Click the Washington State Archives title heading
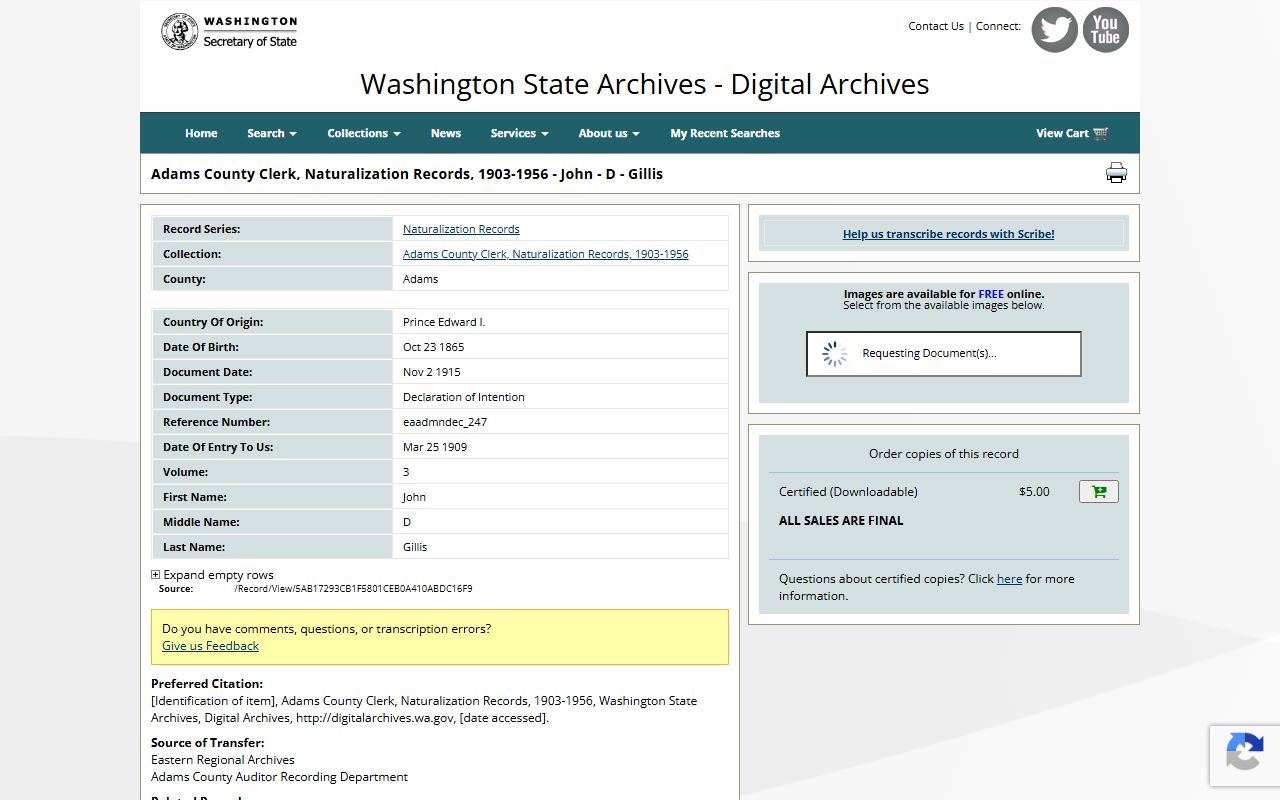Image resolution: width=1280 pixels, height=800 pixels. 645,84
